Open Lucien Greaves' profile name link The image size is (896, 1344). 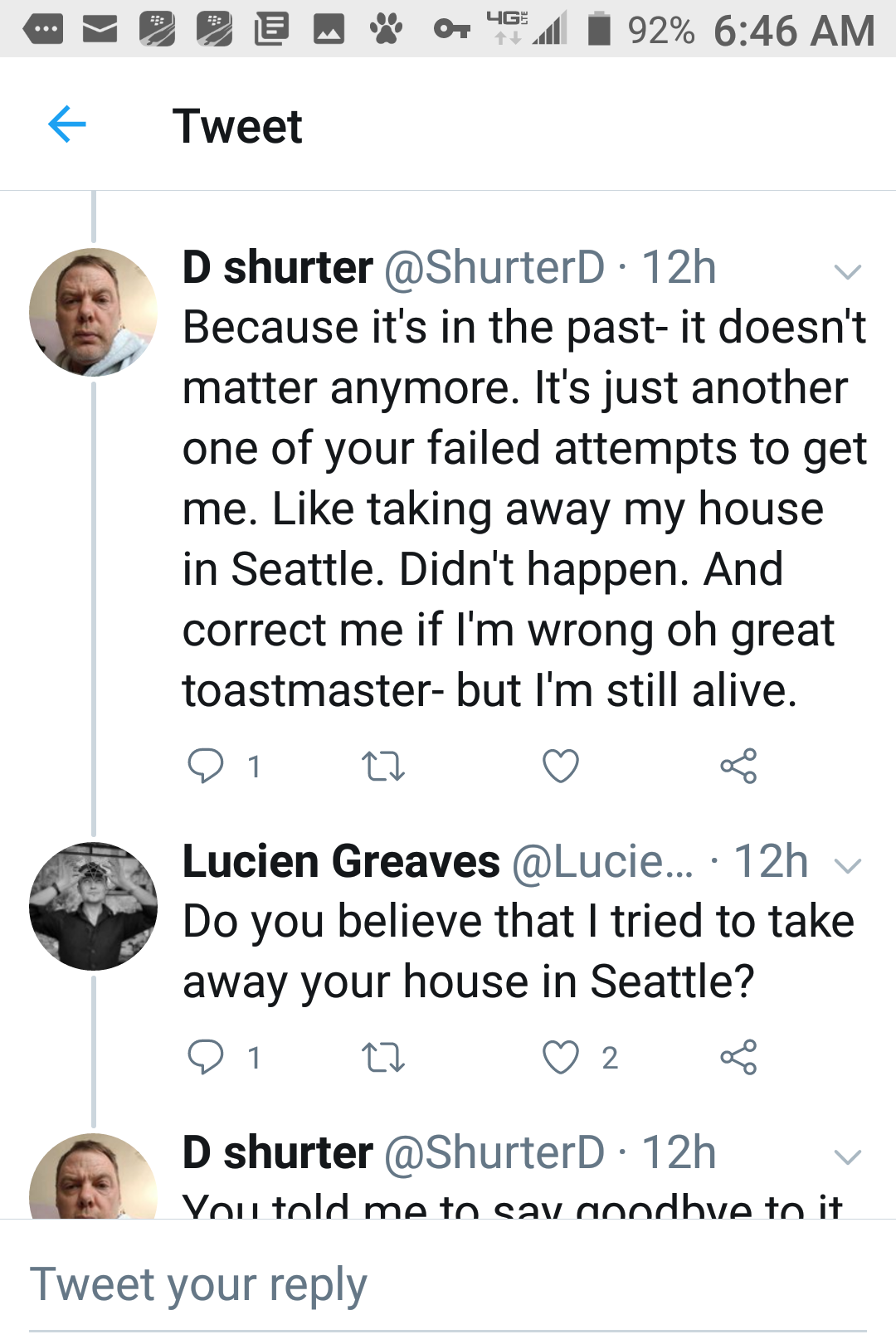pyautogui.click(x=341, y=861)
